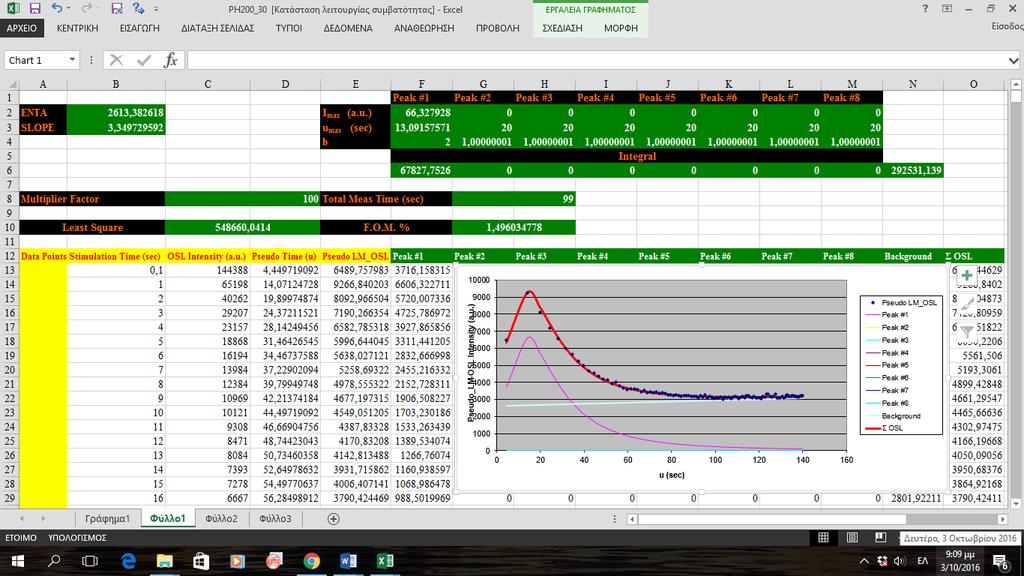Select Background legend entry in chart
The image size is (1024, 576).
point(892,416)
